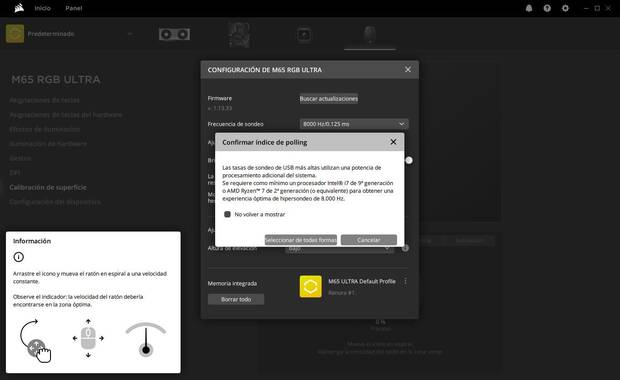Click the Borrar todo button
620x380 pixels.
tap(236, 299)
